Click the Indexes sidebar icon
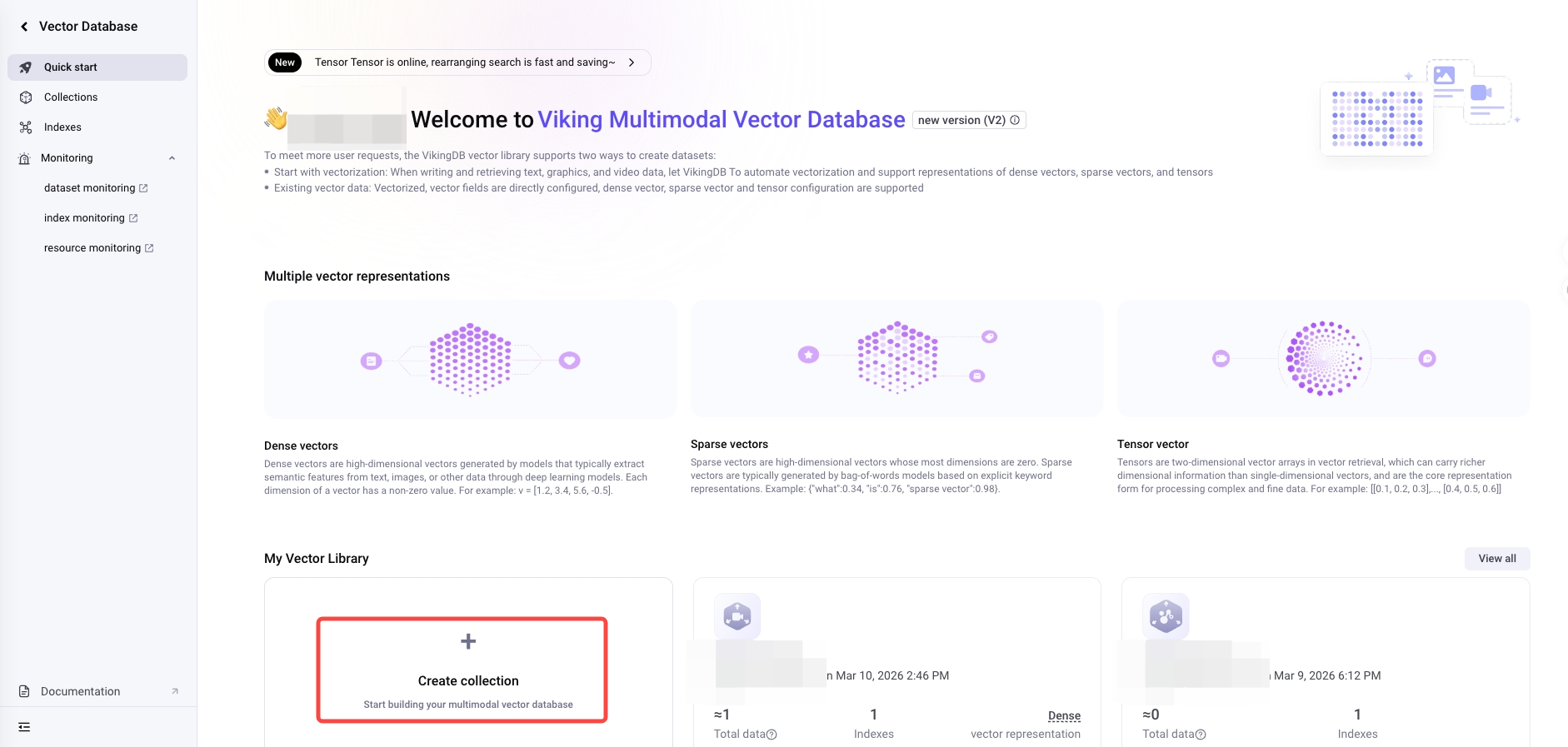This screenshot has height=747, width=1568. tap(26, 127)
